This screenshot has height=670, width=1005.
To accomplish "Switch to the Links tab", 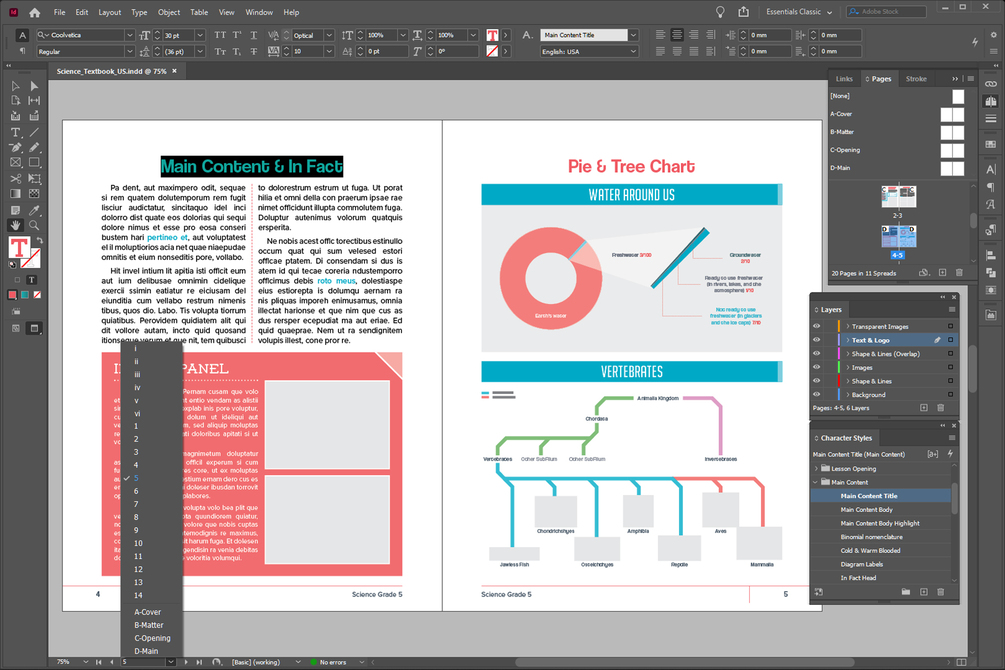I will (x=844, y=79).
